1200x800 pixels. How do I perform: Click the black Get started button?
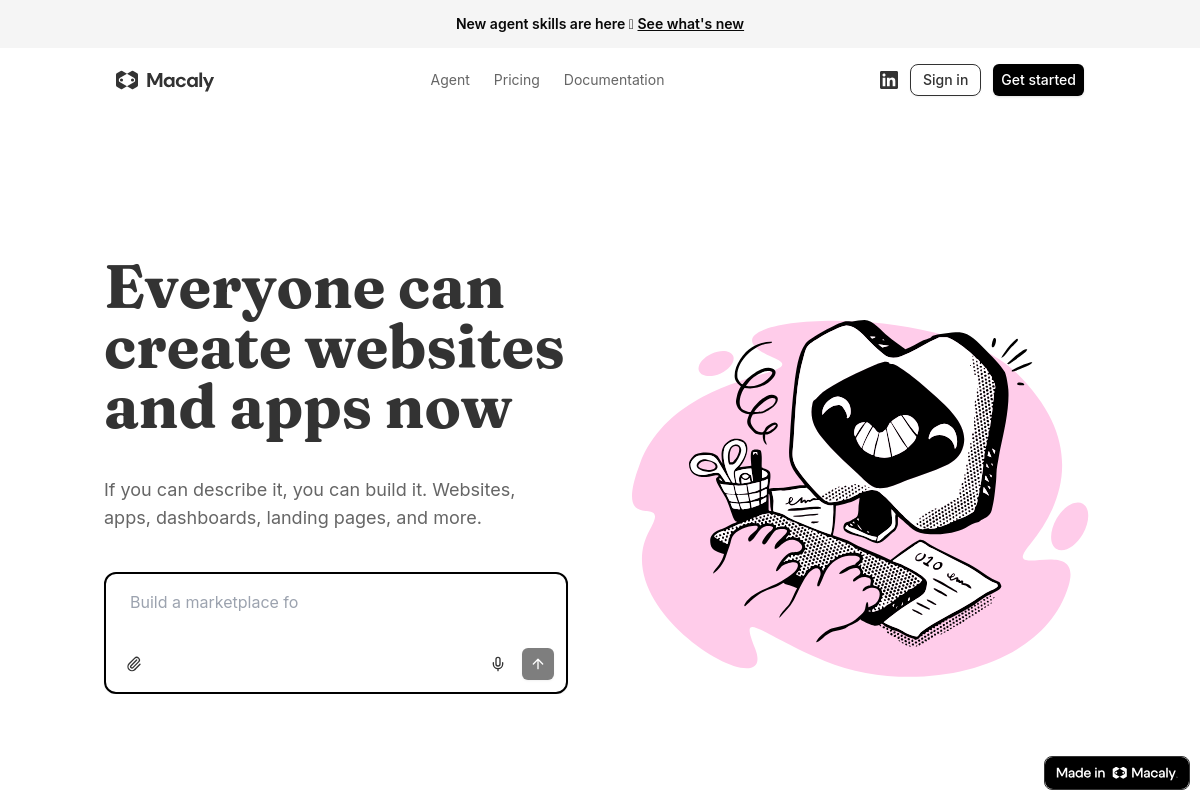(1038, 80)
